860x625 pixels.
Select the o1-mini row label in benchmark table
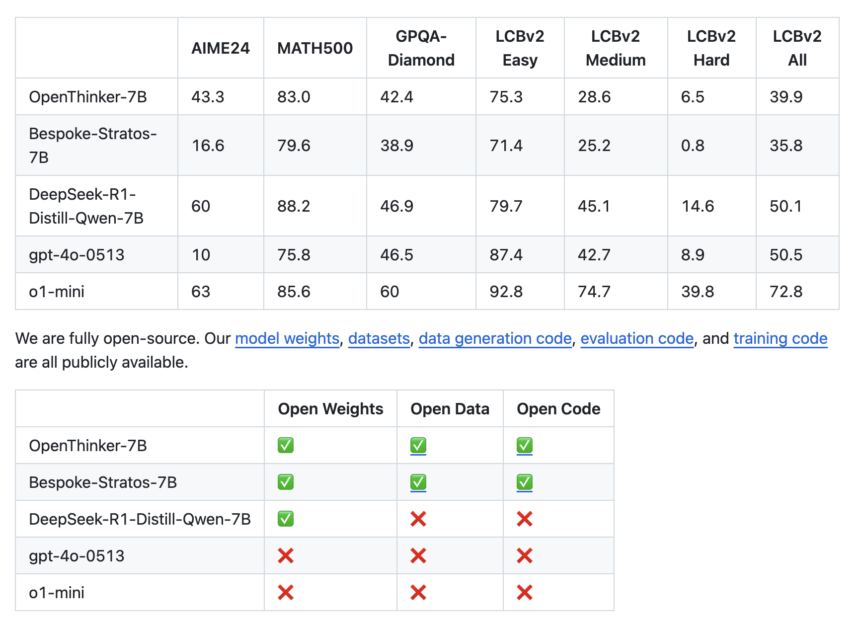(x=56, y=292)
